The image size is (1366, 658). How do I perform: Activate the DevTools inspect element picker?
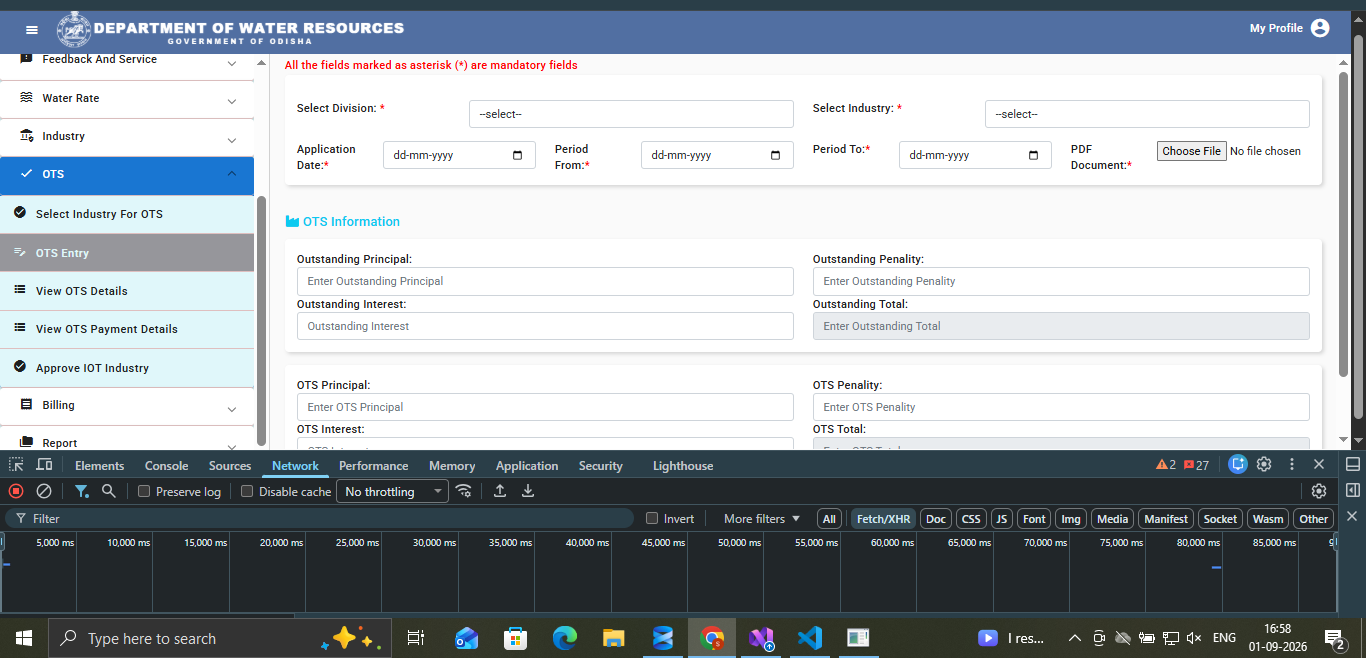(16, 465)
